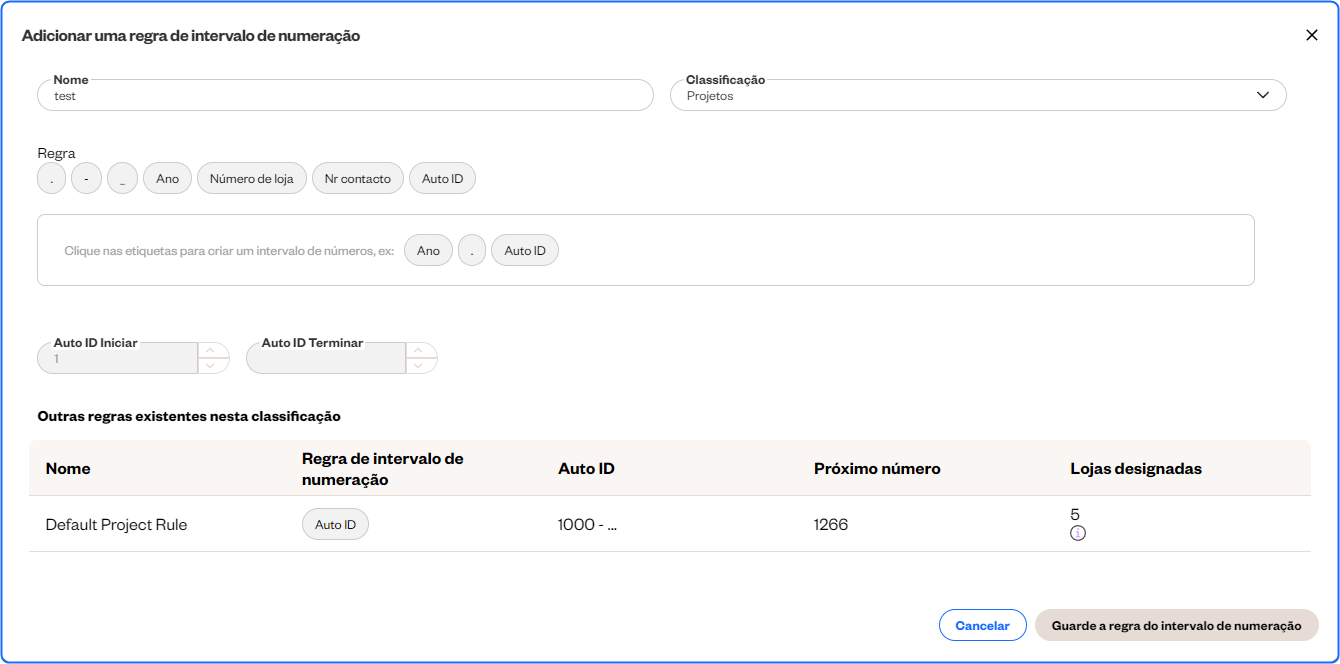Decrease the Auto ID Terminar value
1340x664 pixels.
pos(421,366)
